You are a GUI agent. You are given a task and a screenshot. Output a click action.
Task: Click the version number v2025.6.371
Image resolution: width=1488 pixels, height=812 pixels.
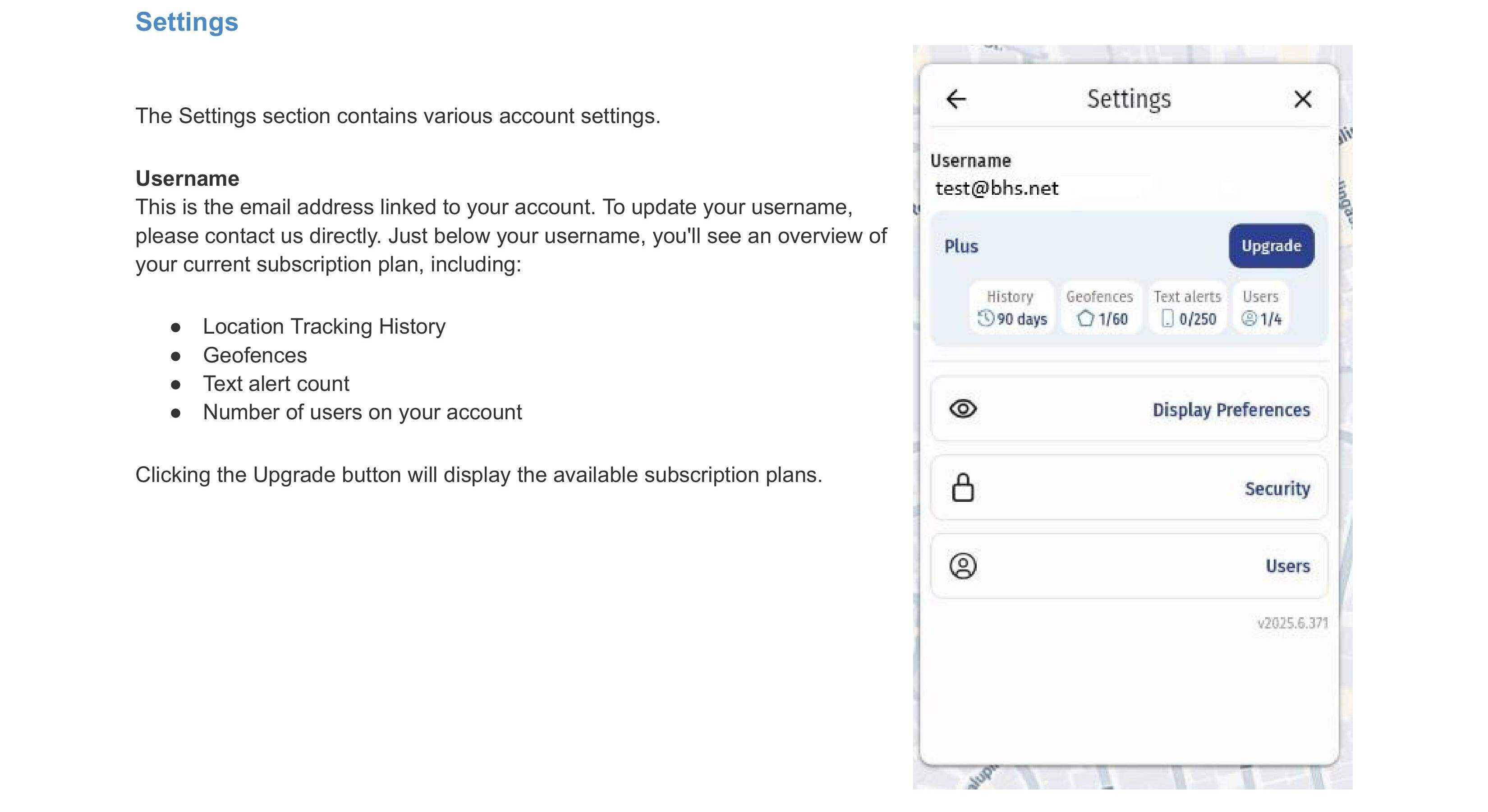[1292, 623]
